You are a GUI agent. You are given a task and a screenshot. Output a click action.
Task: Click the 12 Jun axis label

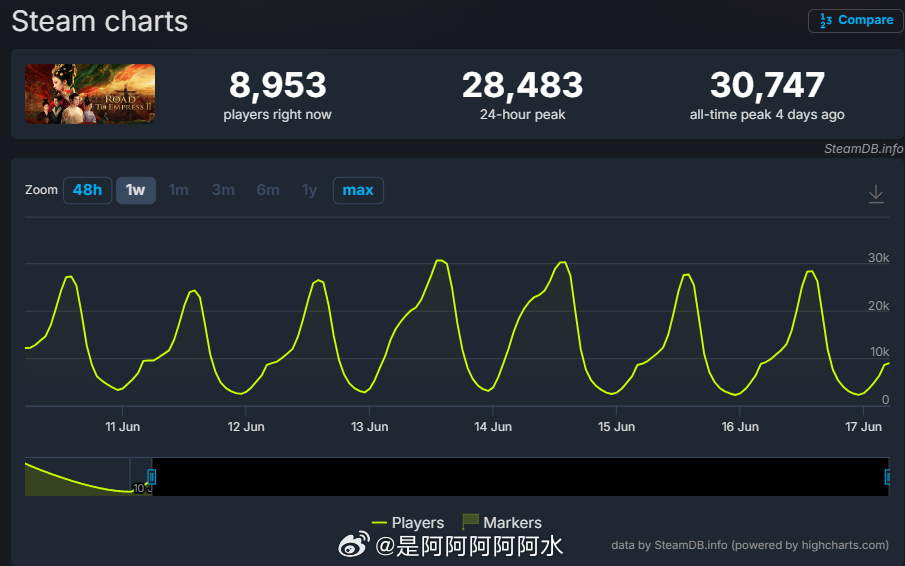tap(246, 427)
